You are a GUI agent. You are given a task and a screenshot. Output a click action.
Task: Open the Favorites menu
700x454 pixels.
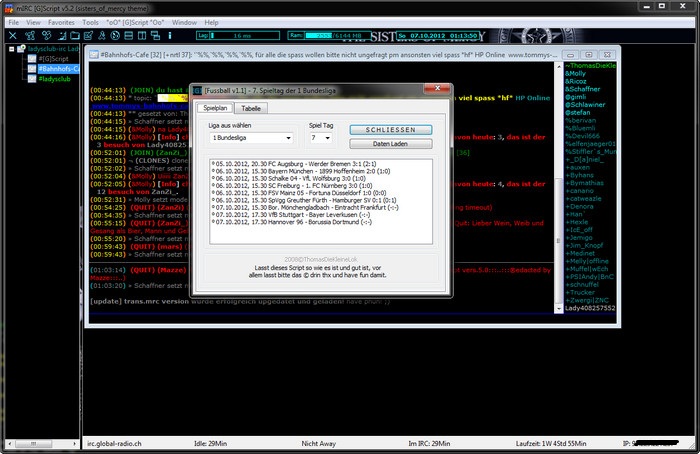coord(62,22)
